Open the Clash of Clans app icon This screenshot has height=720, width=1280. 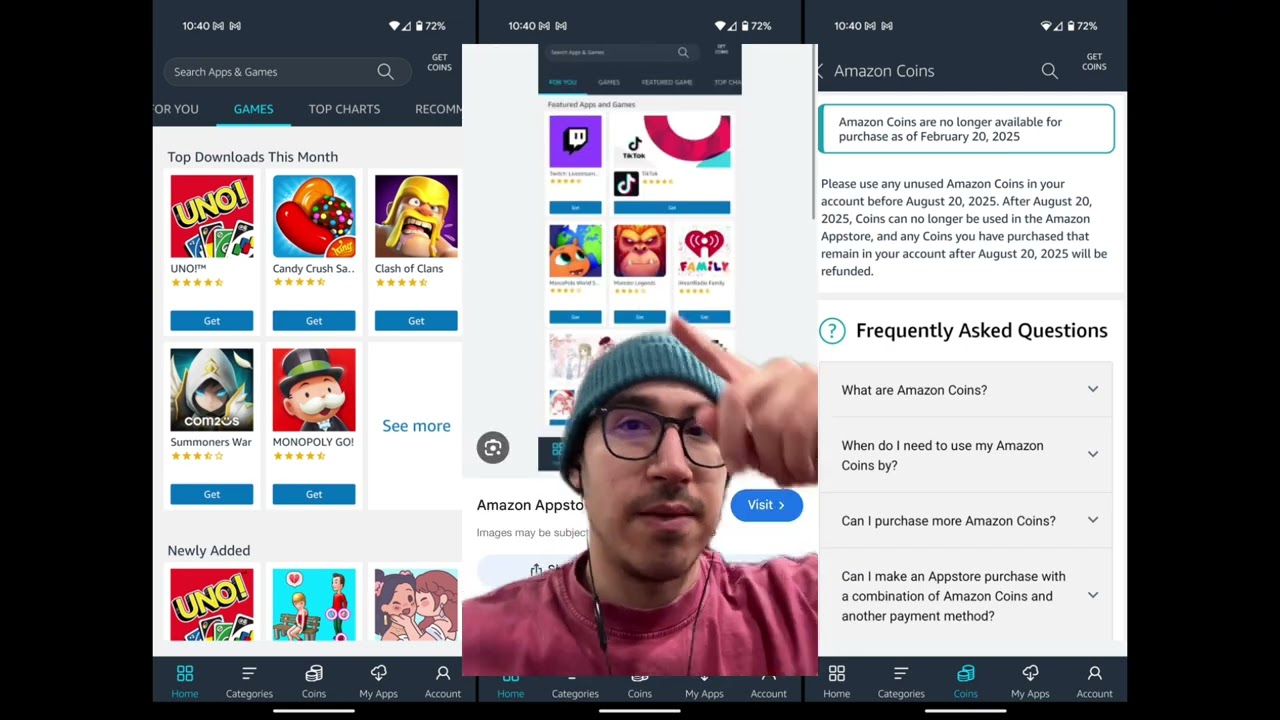416,216
